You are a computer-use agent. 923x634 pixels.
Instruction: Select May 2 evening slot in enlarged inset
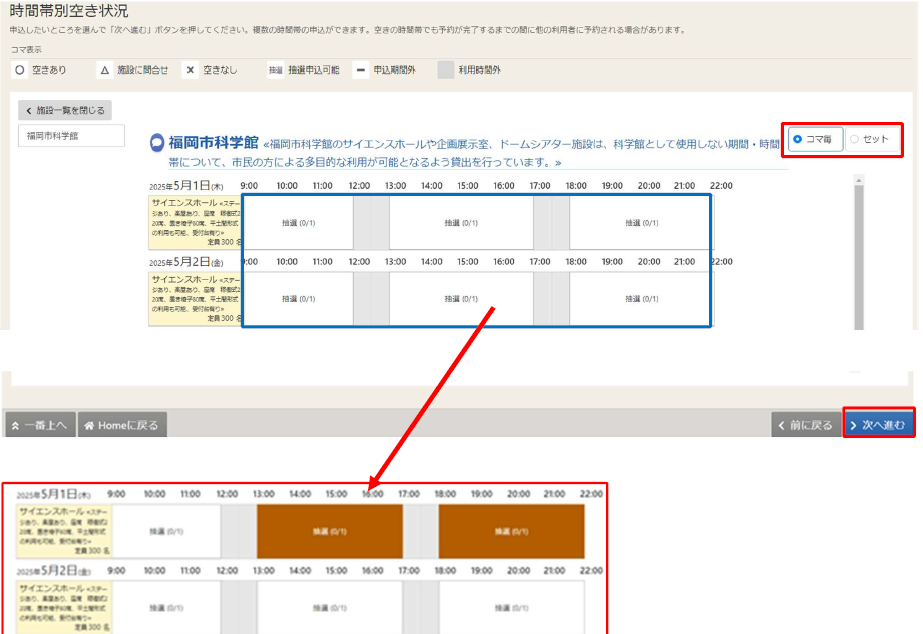click(512, 608)
